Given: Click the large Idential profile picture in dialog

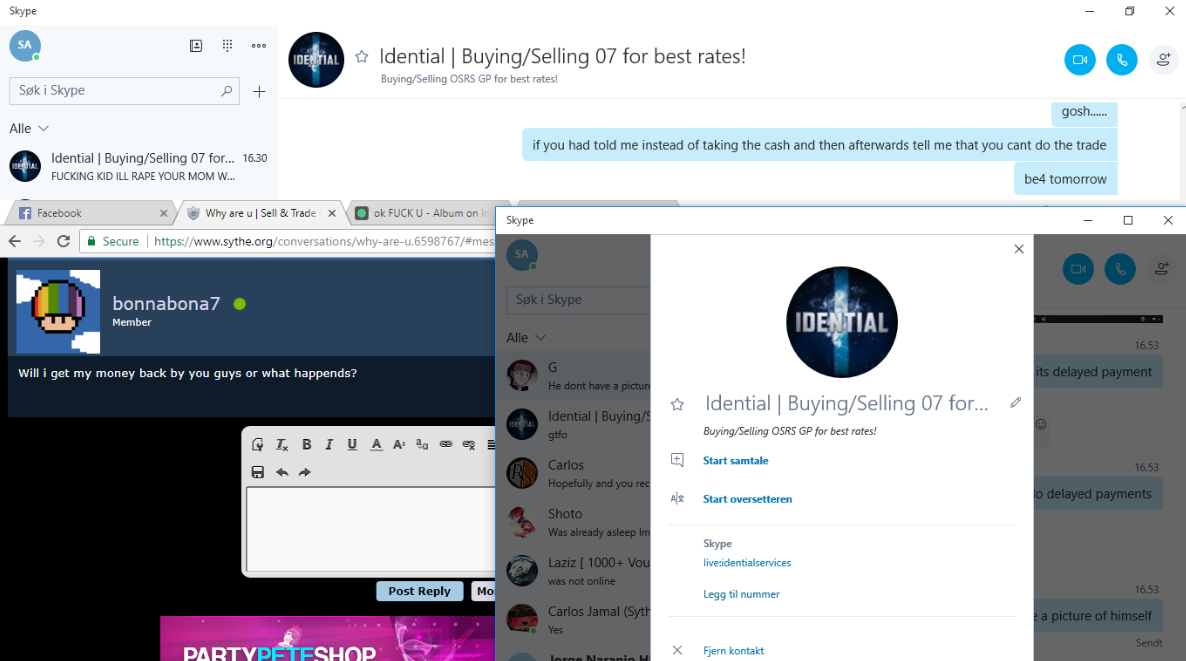Looking at the screenshot, I should coord(842,322).
